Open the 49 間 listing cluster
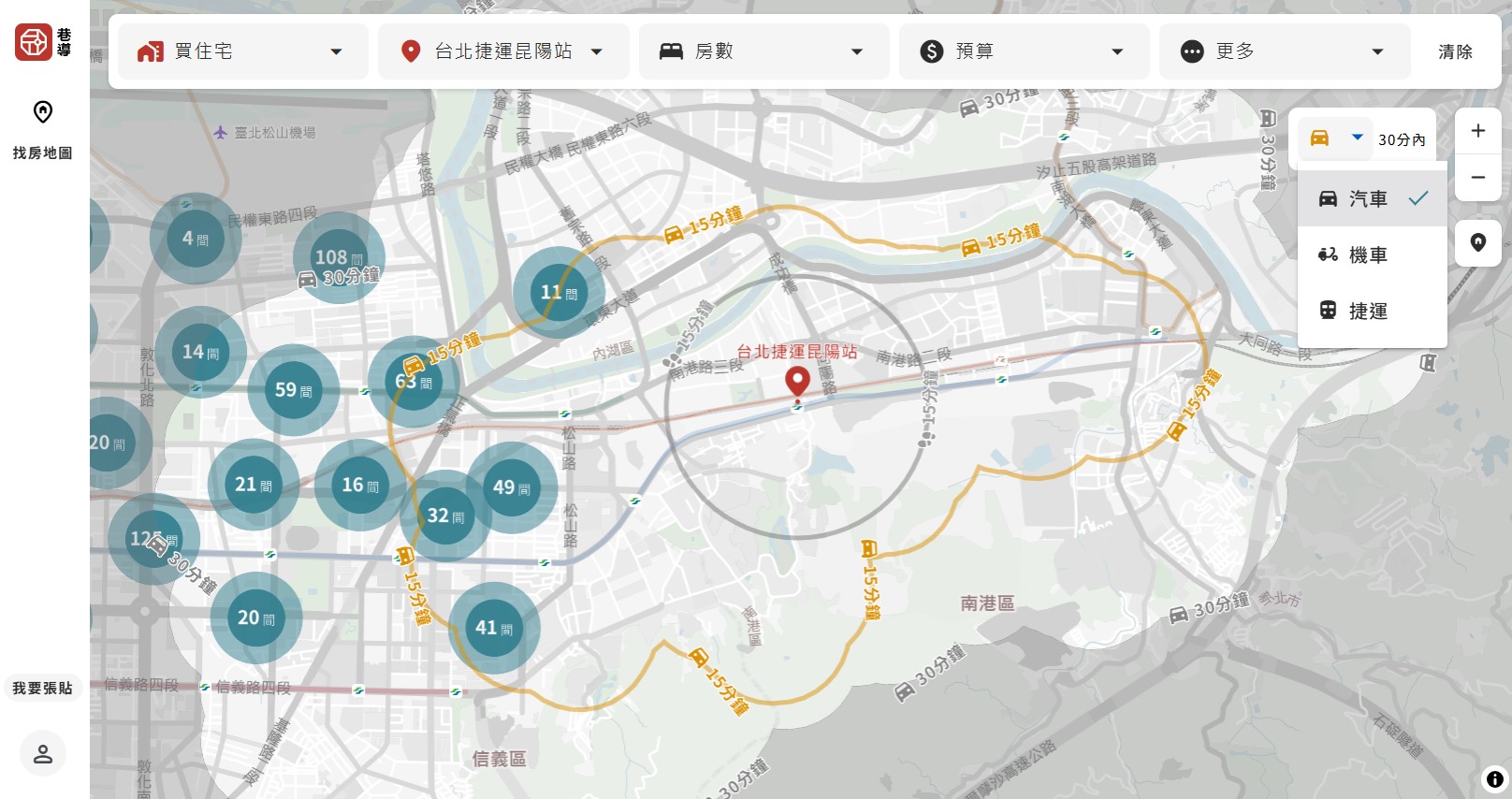 coord(512,487)
